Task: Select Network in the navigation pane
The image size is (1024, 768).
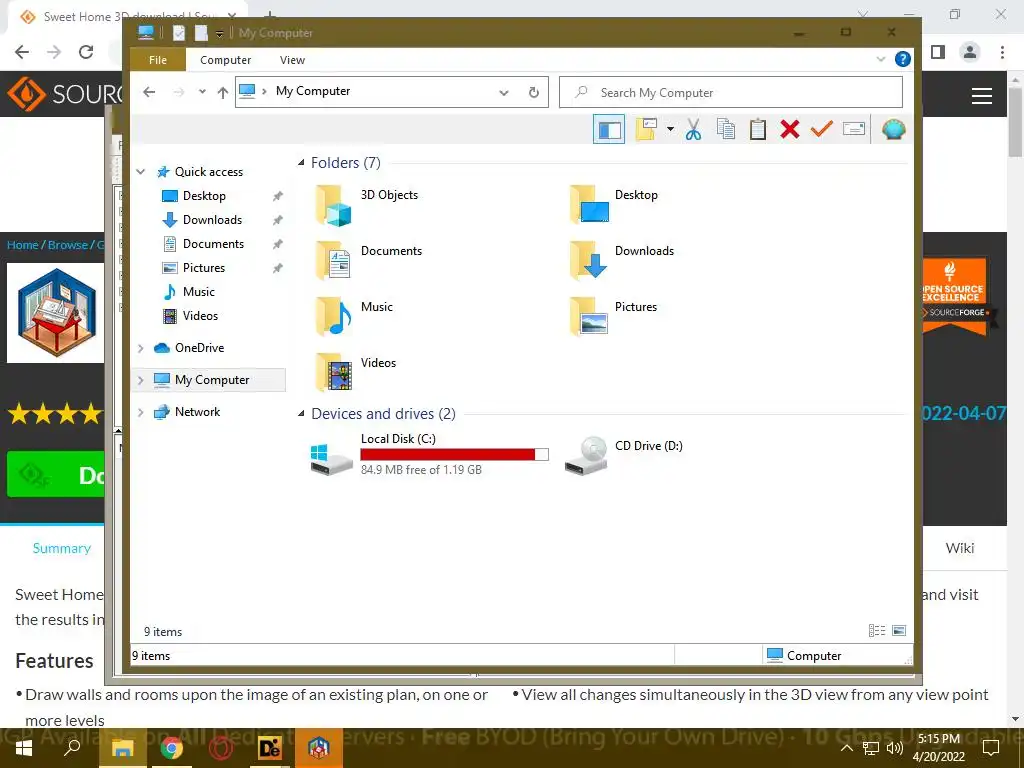Action: click(197, 412)
